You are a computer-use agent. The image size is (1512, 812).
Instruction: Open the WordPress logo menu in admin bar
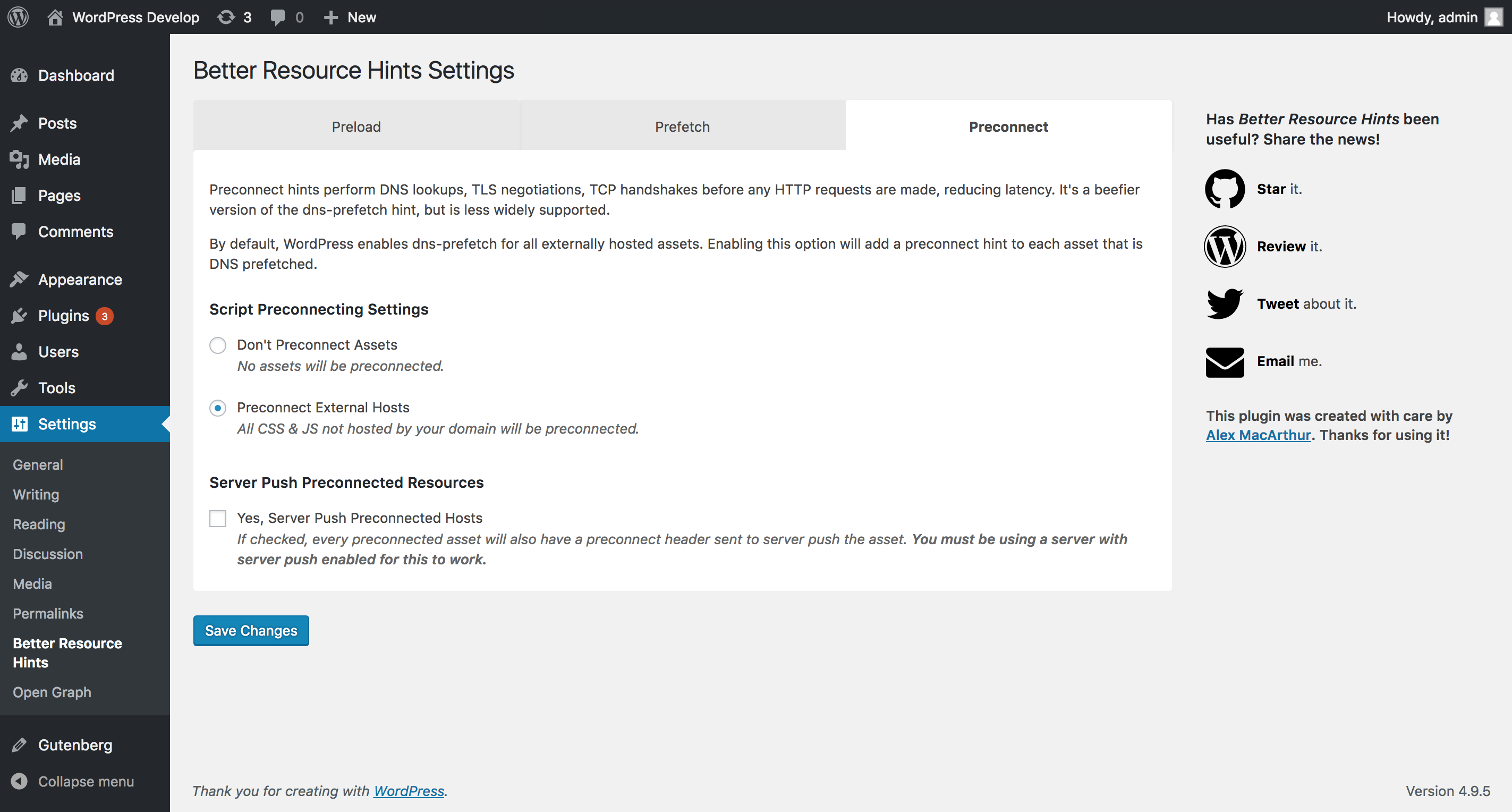(x=18, y=17)
